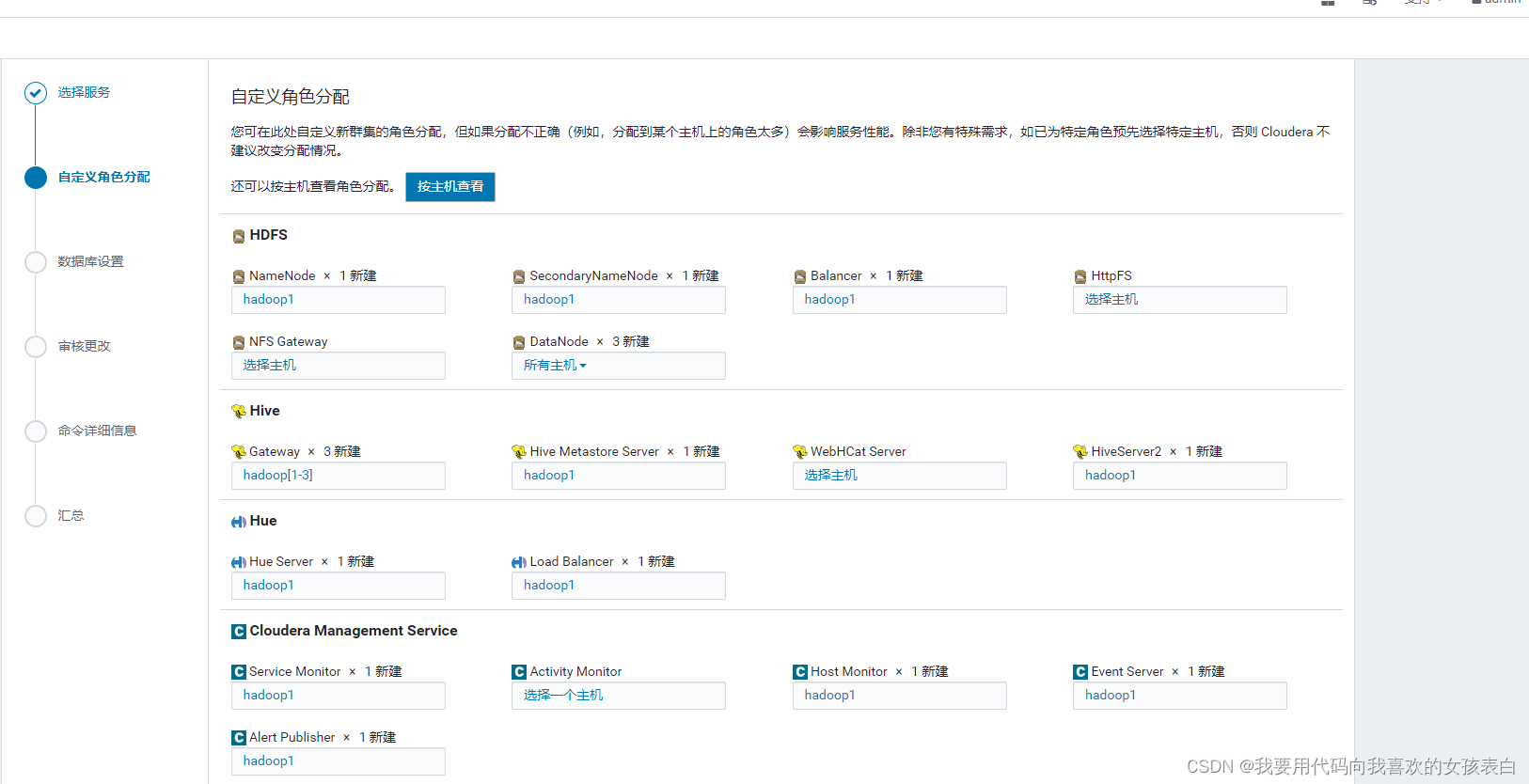Click the HttpFS role icon
The image size is (1529, 784).
tap(1080, 276)
